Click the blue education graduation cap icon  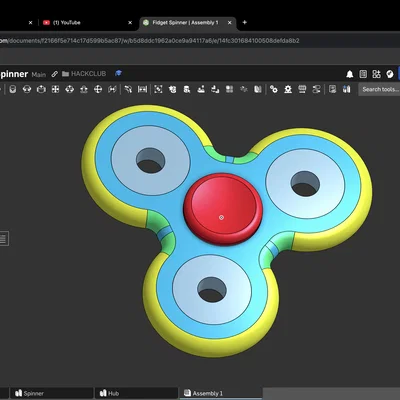(x=118, y=73)
